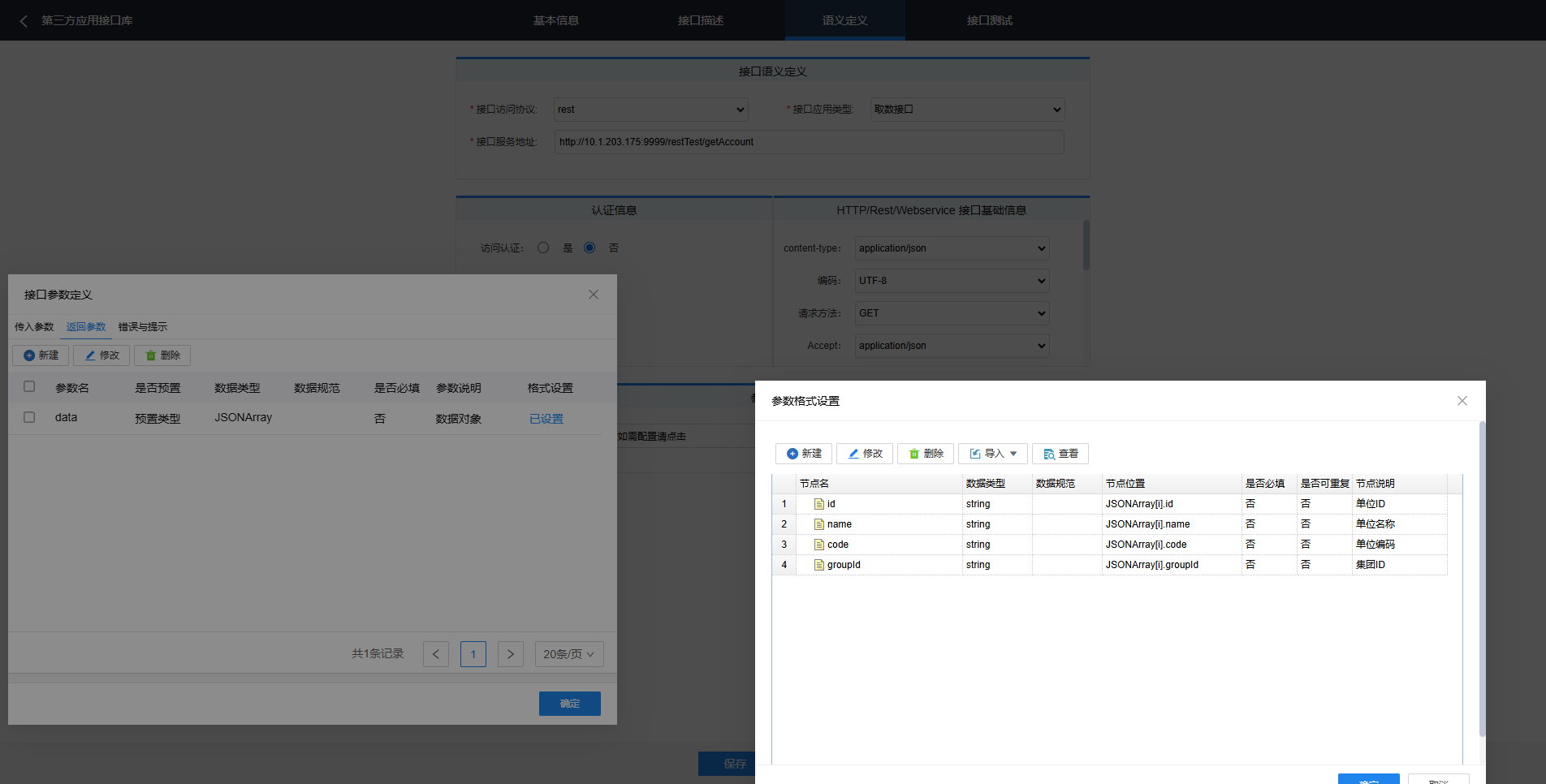Screen dimensions: 1546x784
Task: Select 是 radio for 访问认证
Action: click(543, 248)
